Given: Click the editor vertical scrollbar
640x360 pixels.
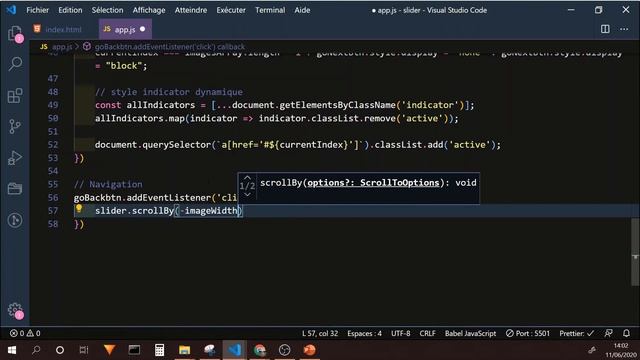Looking at the screenshot, I should pyautogui.click(x=635, y=251).
